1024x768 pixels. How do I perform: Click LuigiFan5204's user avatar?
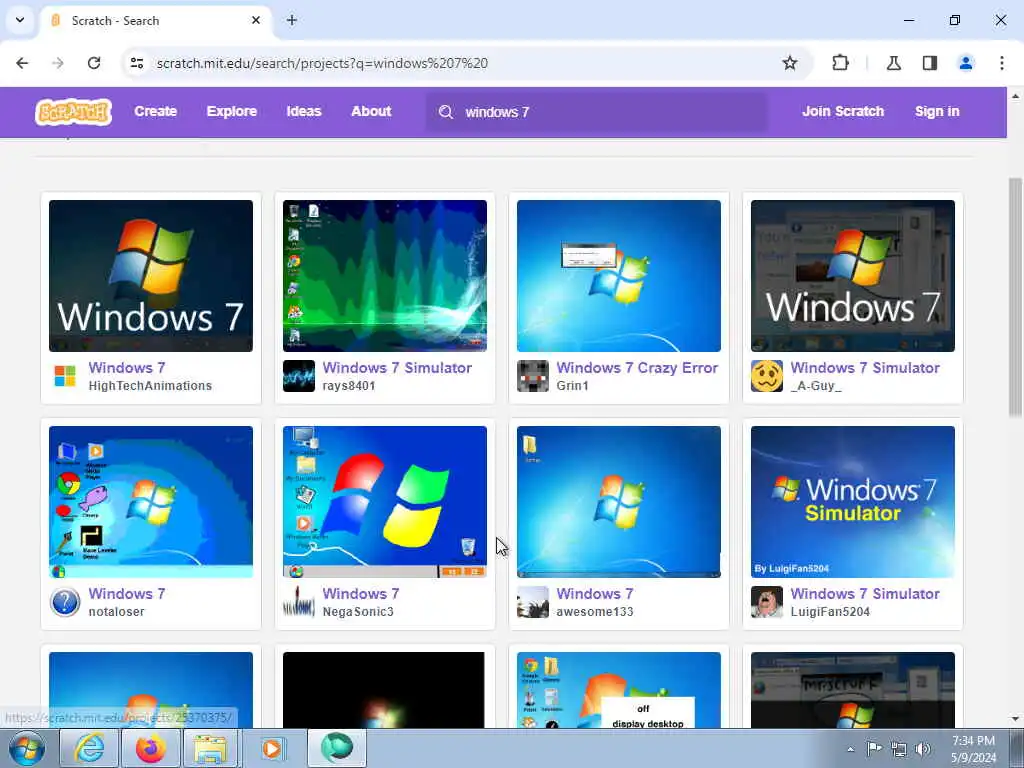coord(767,602)
